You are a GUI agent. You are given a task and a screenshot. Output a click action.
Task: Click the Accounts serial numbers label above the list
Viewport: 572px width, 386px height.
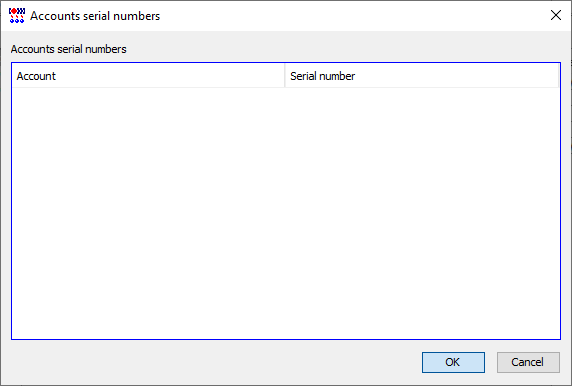[x=68, y=49]
